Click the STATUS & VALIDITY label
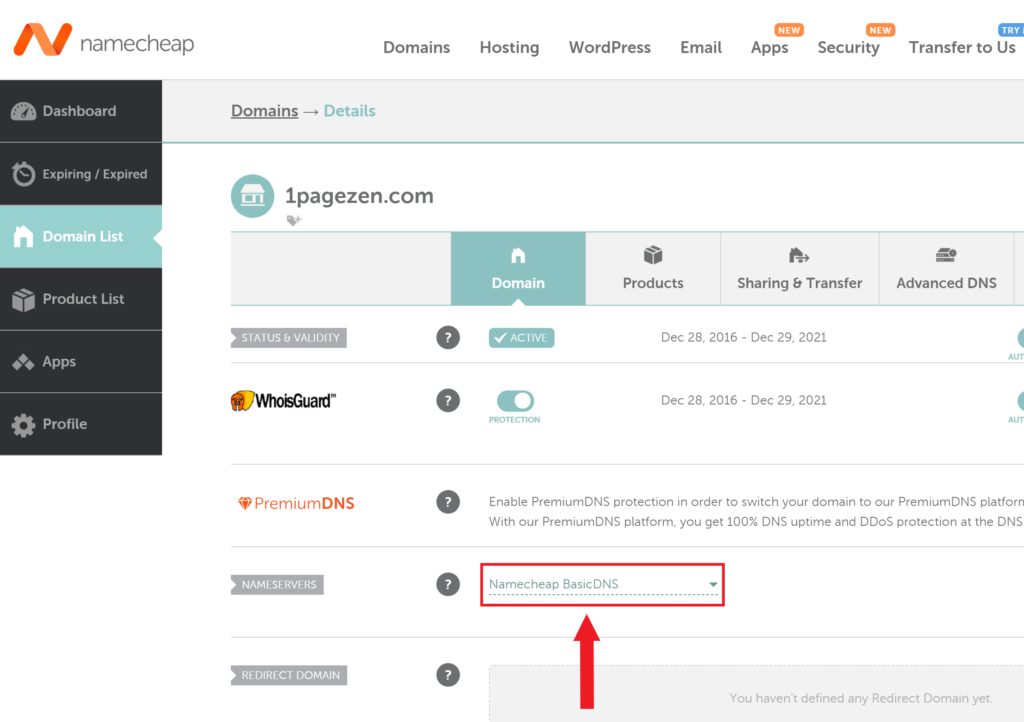This screenshot has height=722, width=1024. [289, 337]
